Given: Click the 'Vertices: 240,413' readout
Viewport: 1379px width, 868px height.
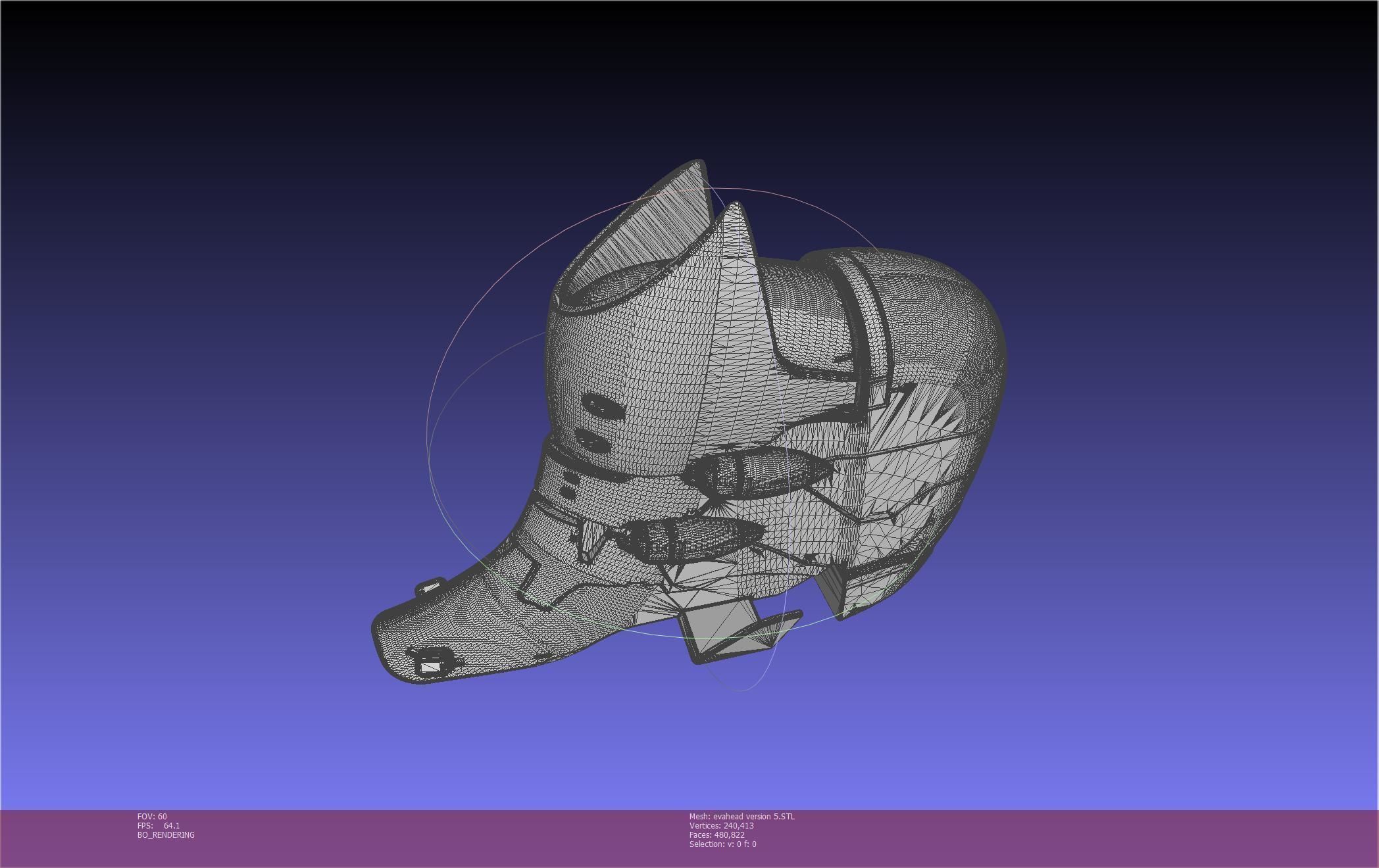Looking at the screenshot, I should [x=722, y=826].
